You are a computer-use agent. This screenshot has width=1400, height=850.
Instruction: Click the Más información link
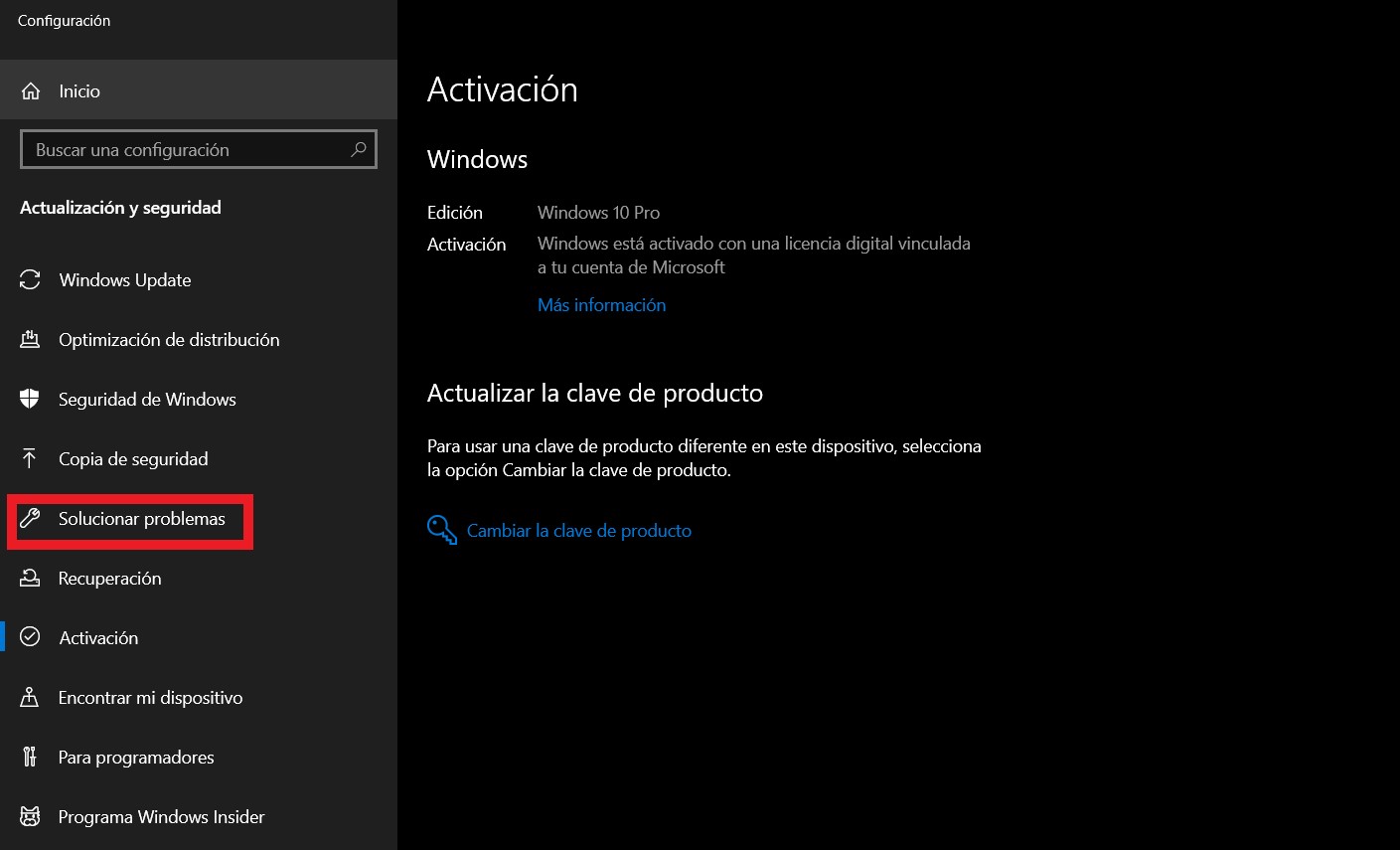pyautogui.click(x=601, y=305)
